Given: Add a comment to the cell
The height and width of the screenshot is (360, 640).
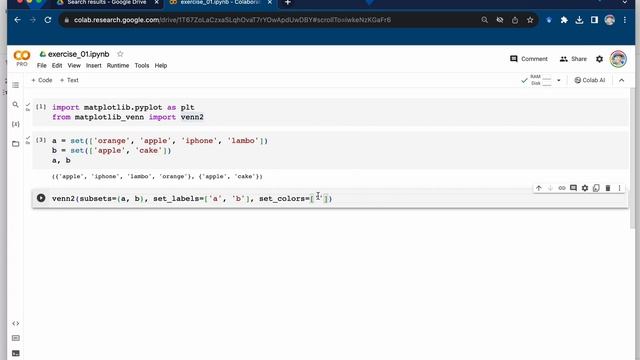Looking at the screenshot, I should [573, 188].
